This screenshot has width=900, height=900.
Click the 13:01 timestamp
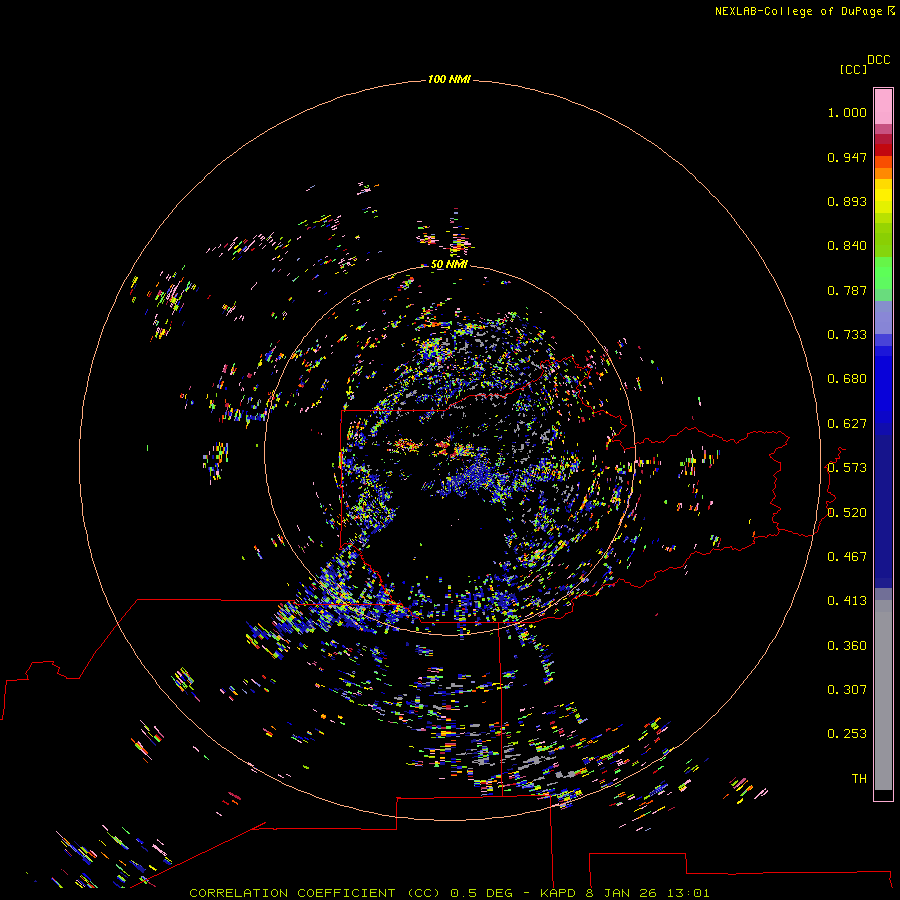tap(688, 893)
